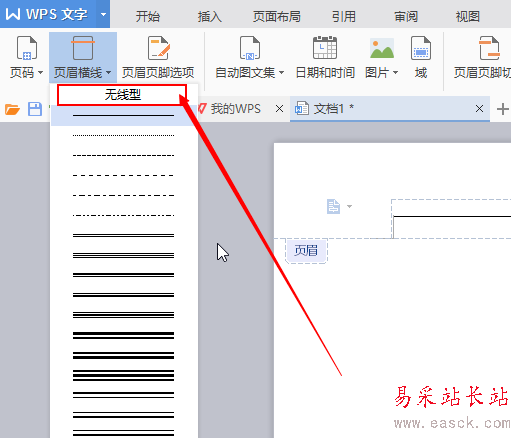The width and height of the screenshot is (511, 438).
Task: Select the dash-dot line style
Action: point(123,195)
